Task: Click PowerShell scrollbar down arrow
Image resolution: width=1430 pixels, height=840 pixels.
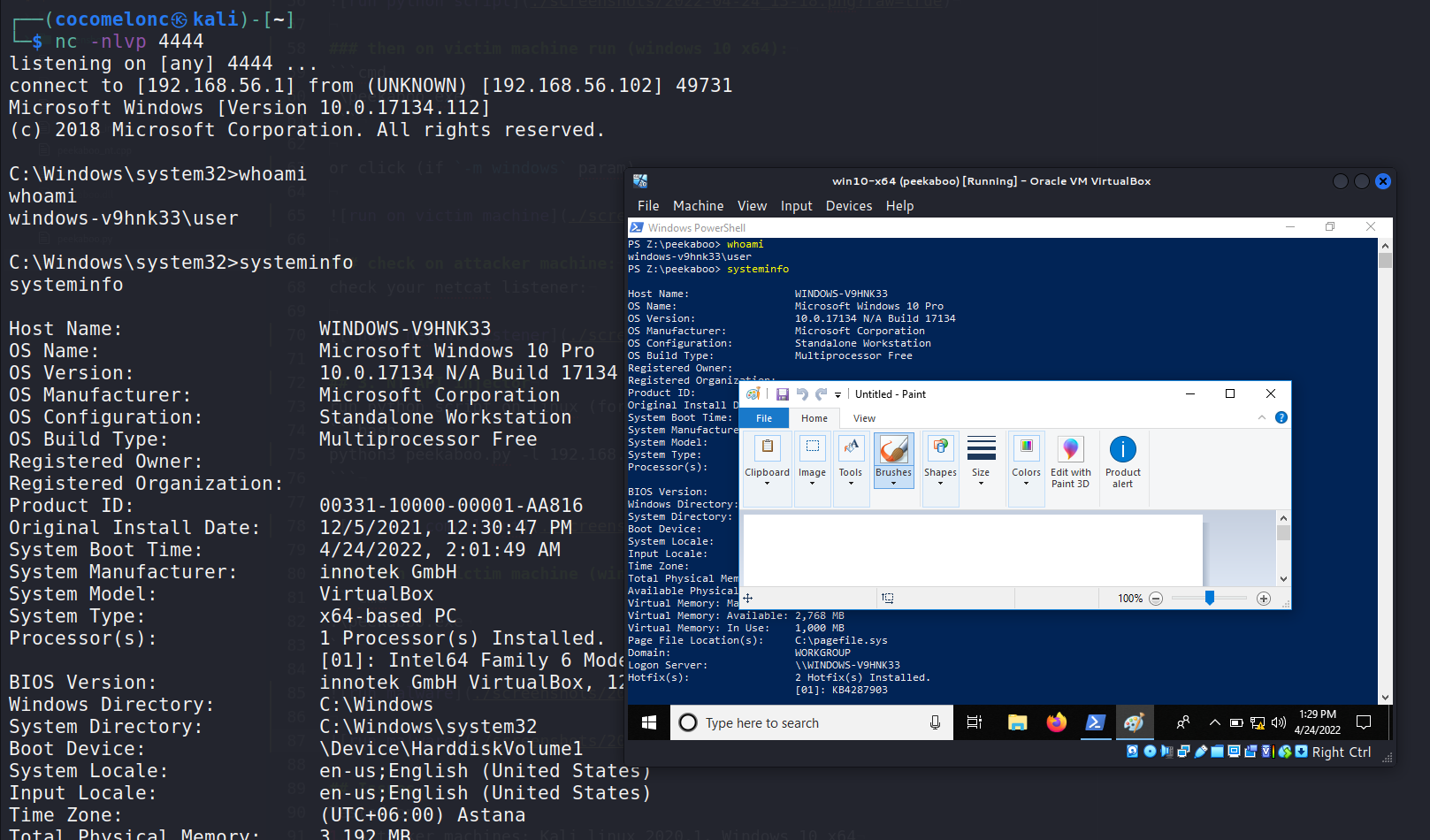Action: pyautogui.click(x=1385, y=698)
